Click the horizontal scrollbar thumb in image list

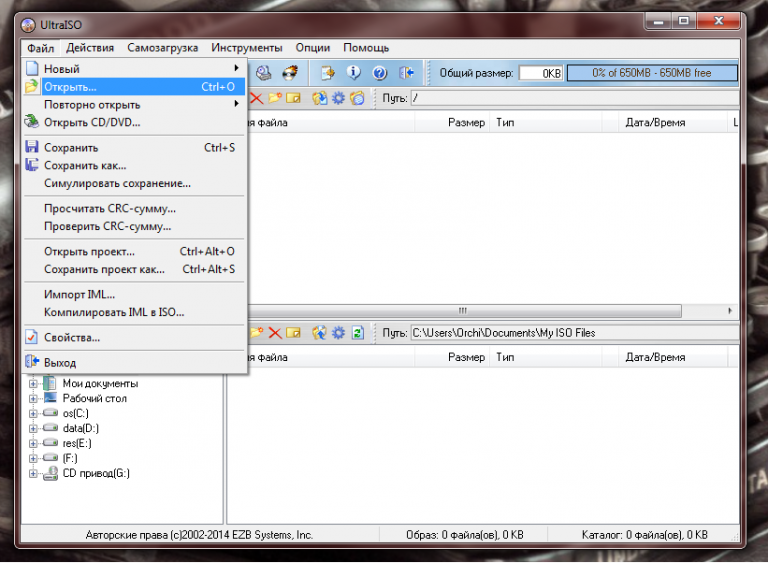click(464, 311)
